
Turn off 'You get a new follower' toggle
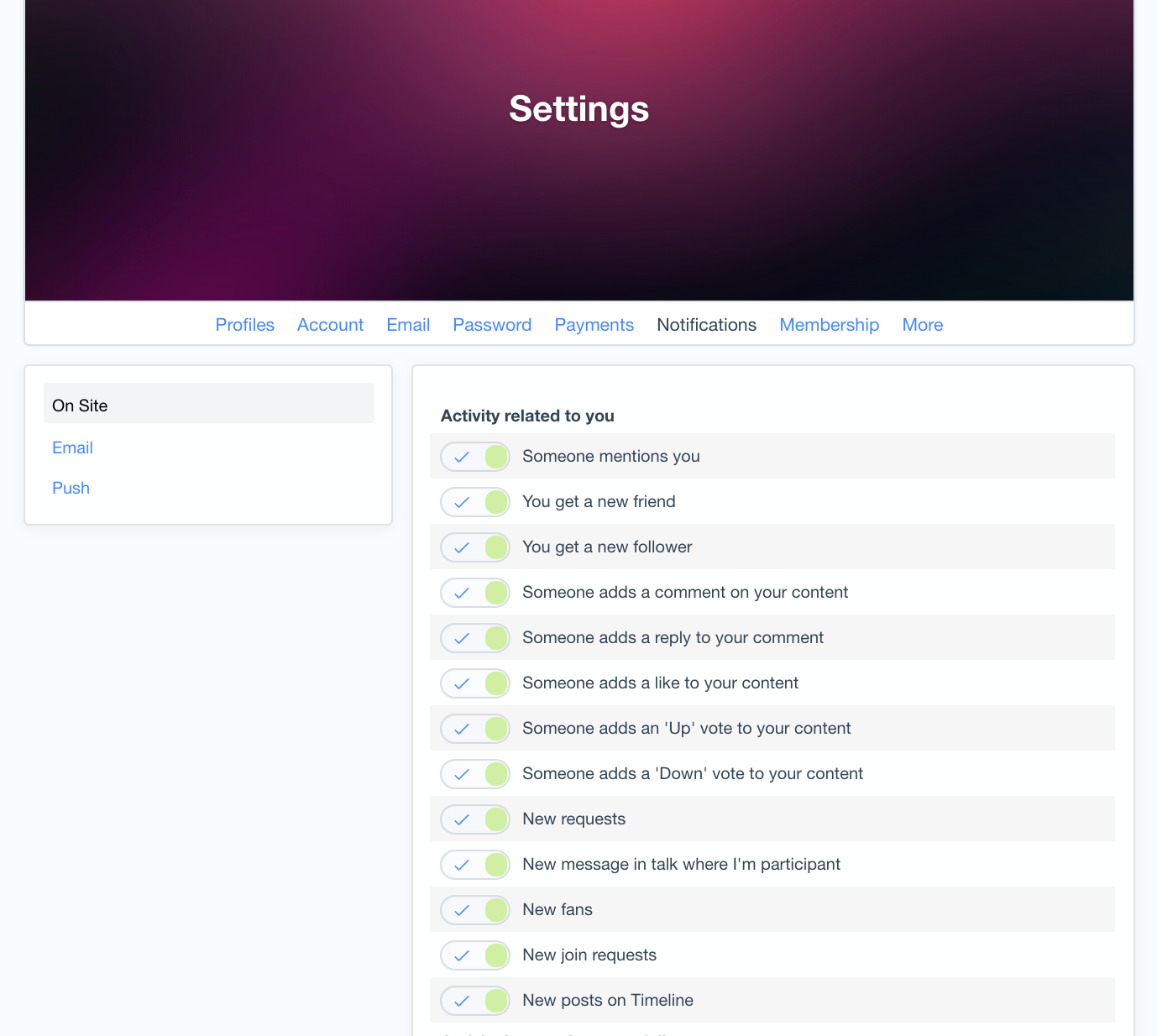click(475, 547)
